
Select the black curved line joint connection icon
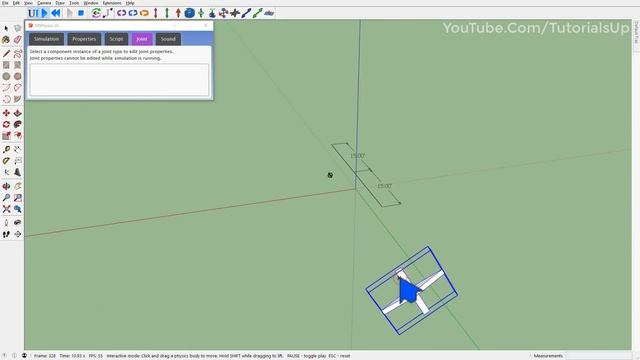108,13
